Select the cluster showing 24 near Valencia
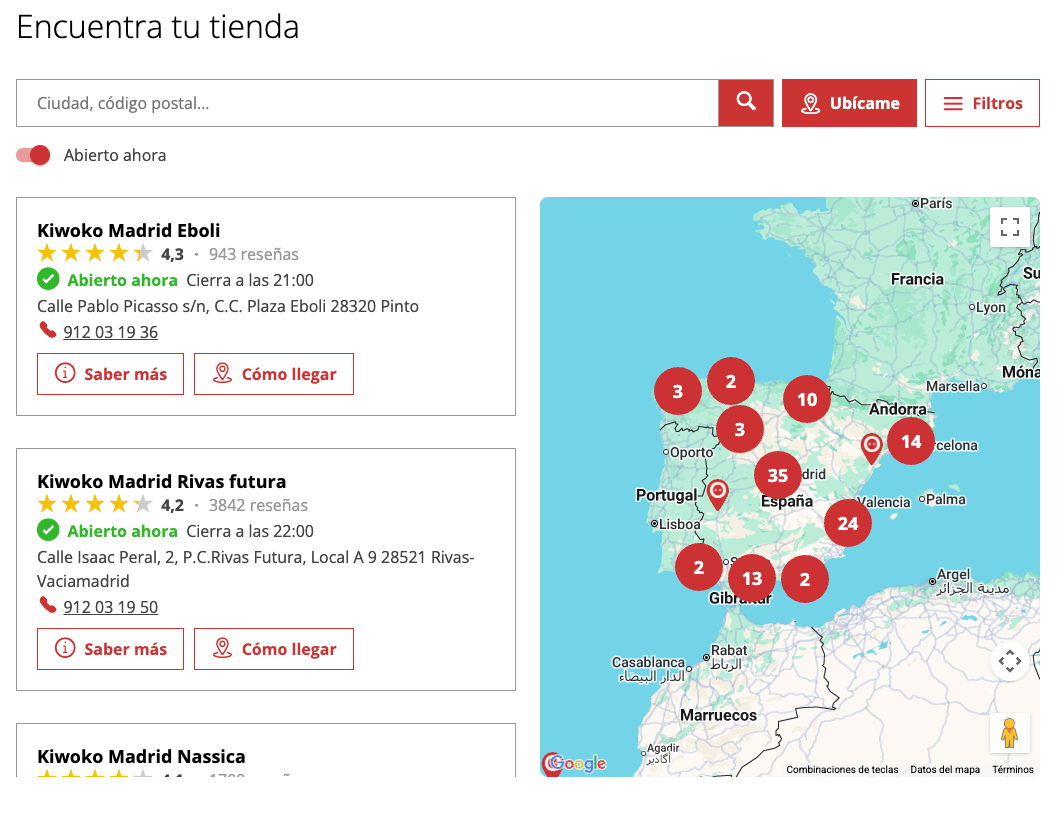Image resolution: width=1064 pixels, height=818 pixels. (x=848, y=522)
